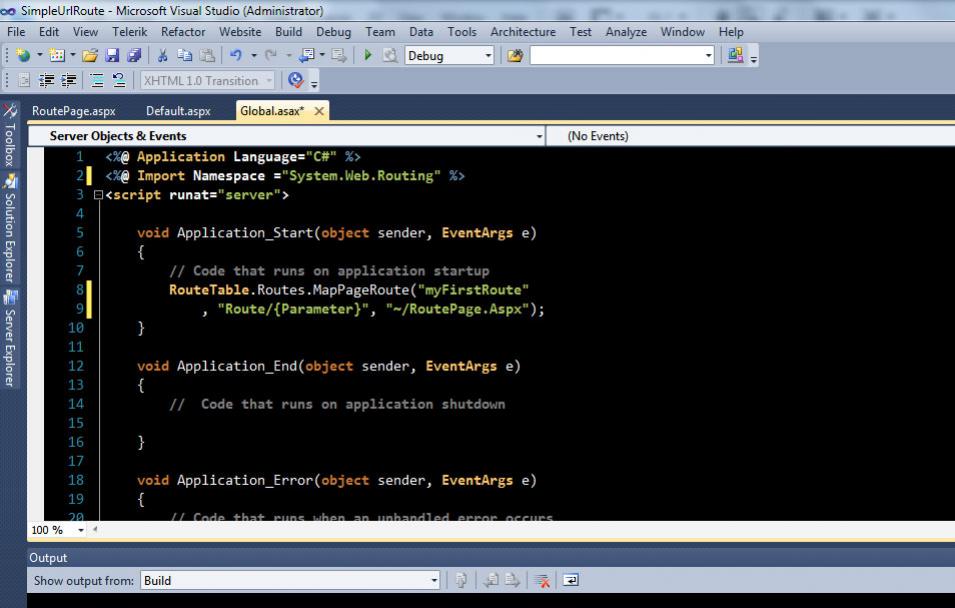The image size is (955, 608).
Task: Switch to the RoutePage.aspx tab
Action: point(73,111)
